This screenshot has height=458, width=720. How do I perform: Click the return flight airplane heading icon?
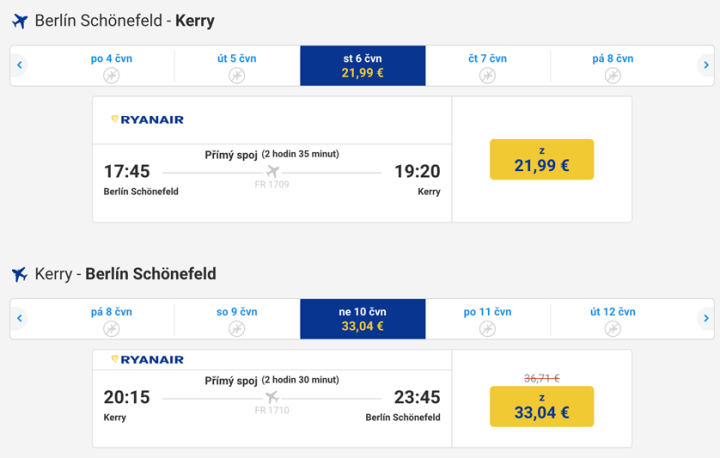pyautogui.click(x=19, y=274)
